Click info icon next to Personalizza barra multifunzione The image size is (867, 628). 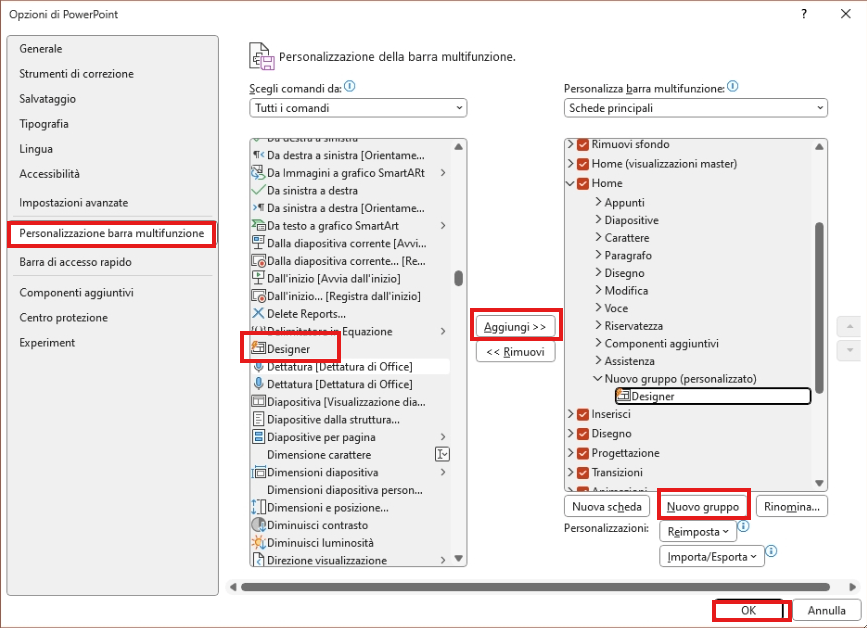[x=733, y=86]
